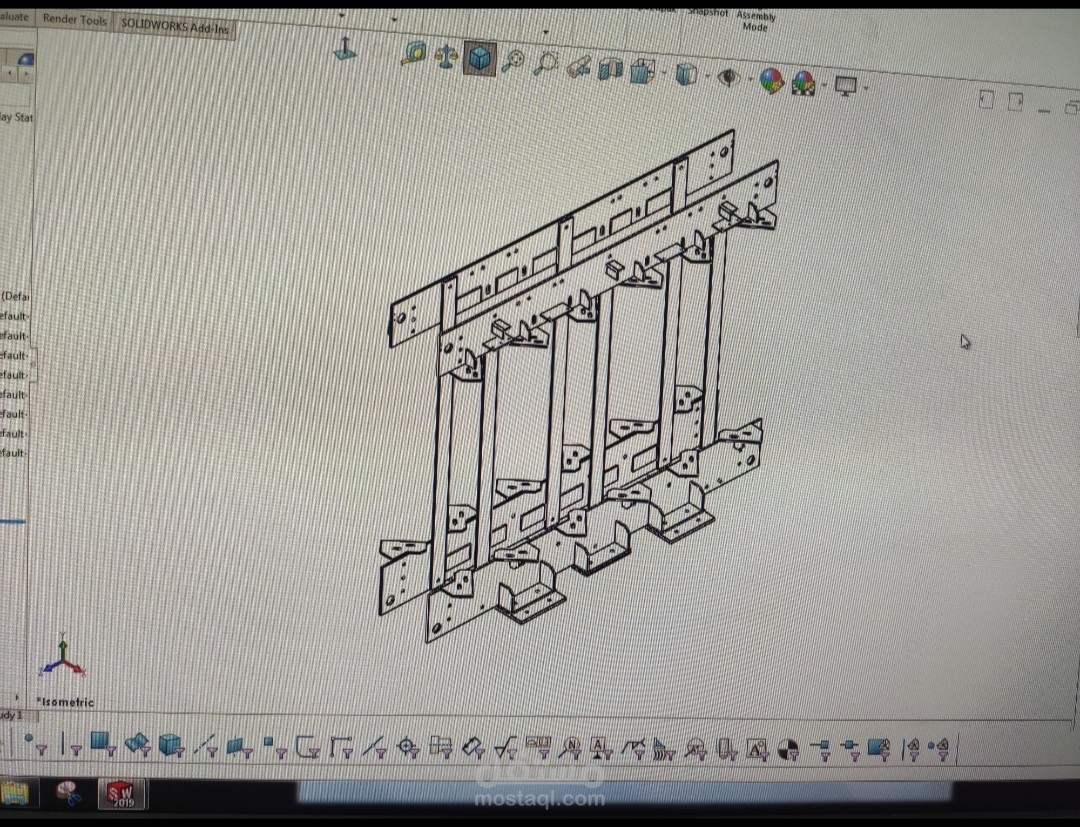This screenshot has width=1080, height=827.
Task: Click the Filter Blocks A icon
Action: [x=758, y=749]
